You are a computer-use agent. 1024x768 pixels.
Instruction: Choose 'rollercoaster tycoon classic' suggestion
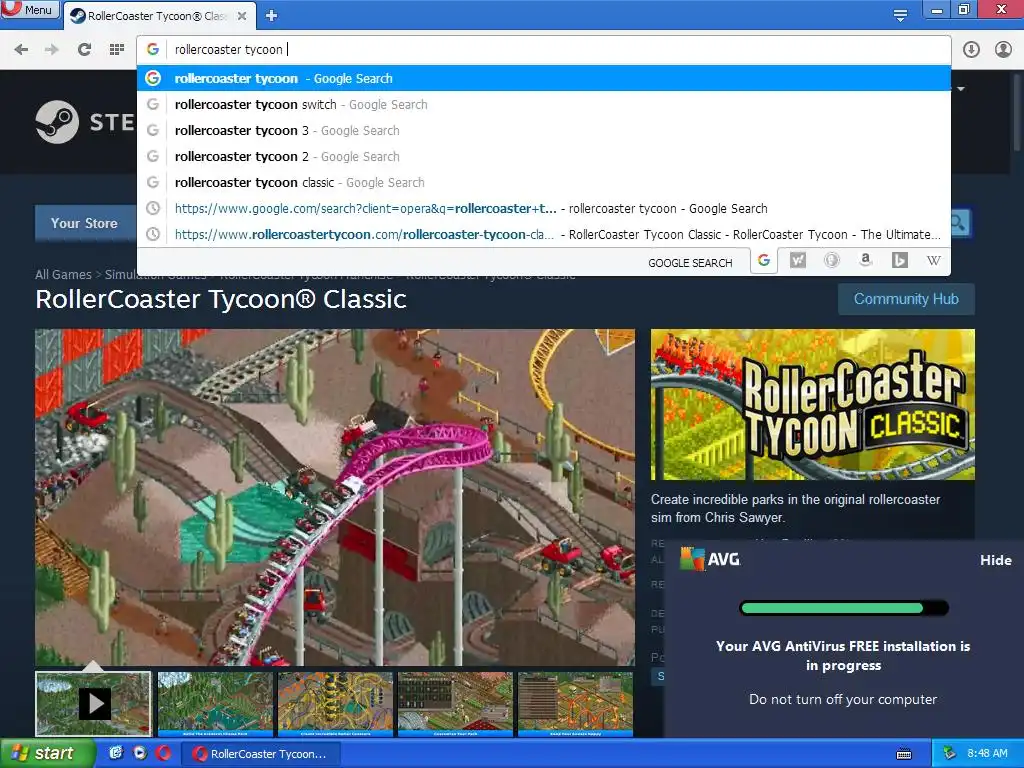point(544,183)
